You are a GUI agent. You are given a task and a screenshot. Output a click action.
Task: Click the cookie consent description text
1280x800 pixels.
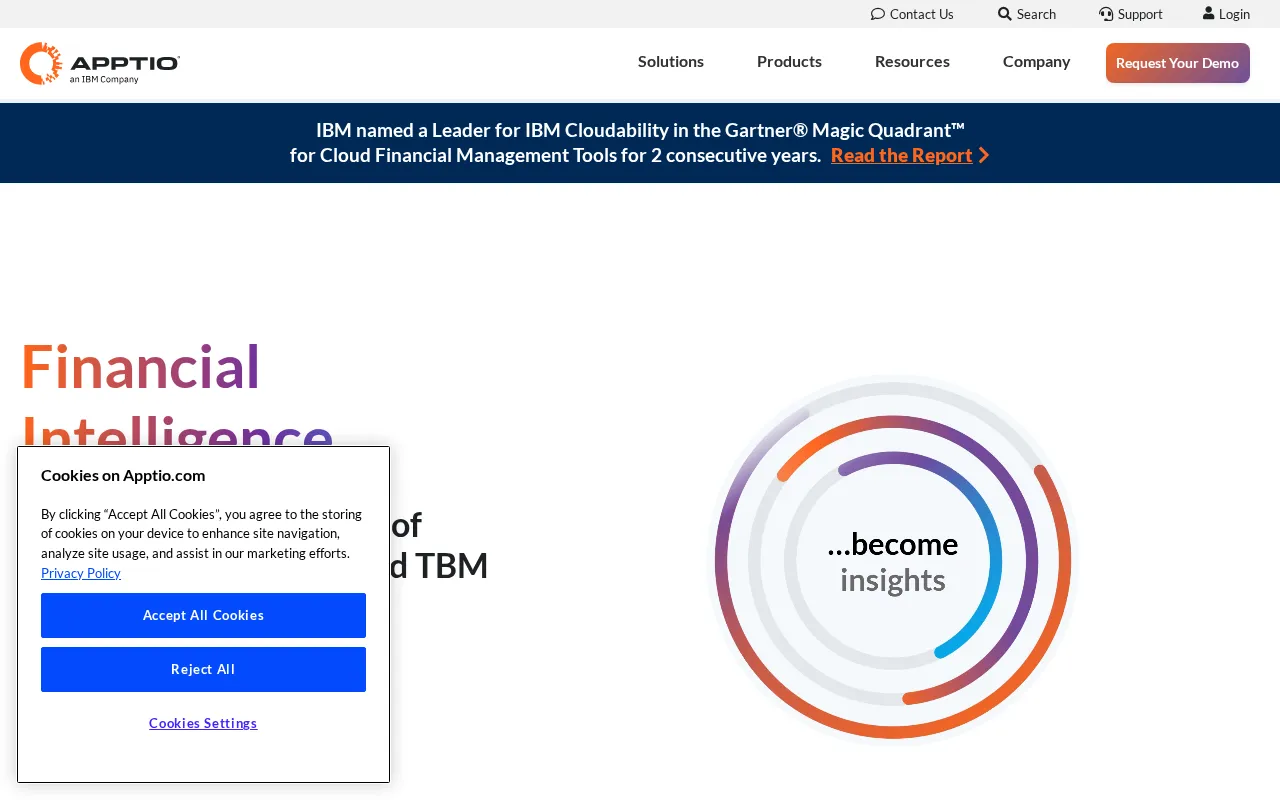(201, 534)
